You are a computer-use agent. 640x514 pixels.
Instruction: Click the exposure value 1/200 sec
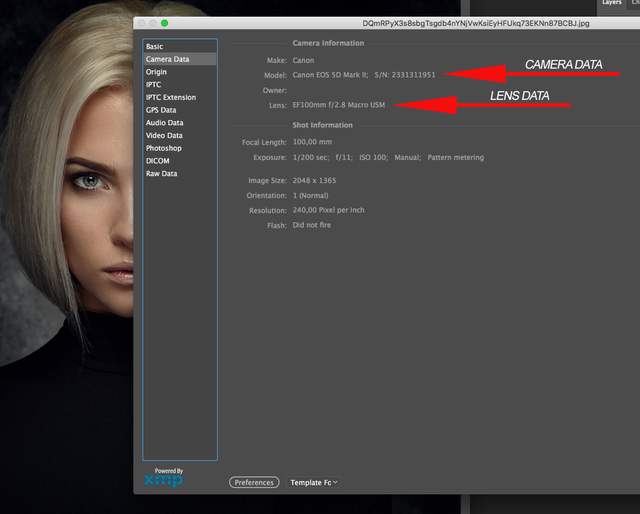(x=311, y=158)
